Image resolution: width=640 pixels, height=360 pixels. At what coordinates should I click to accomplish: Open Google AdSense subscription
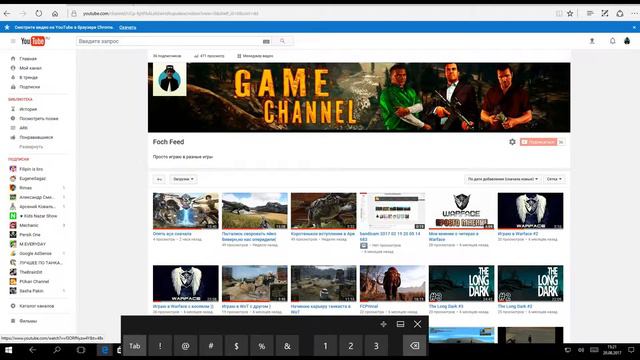pos(36,253)
